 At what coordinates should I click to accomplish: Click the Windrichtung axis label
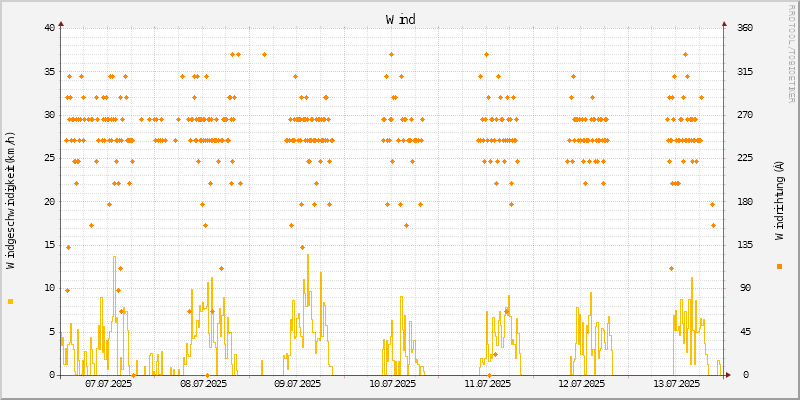[x=779, y=201]
